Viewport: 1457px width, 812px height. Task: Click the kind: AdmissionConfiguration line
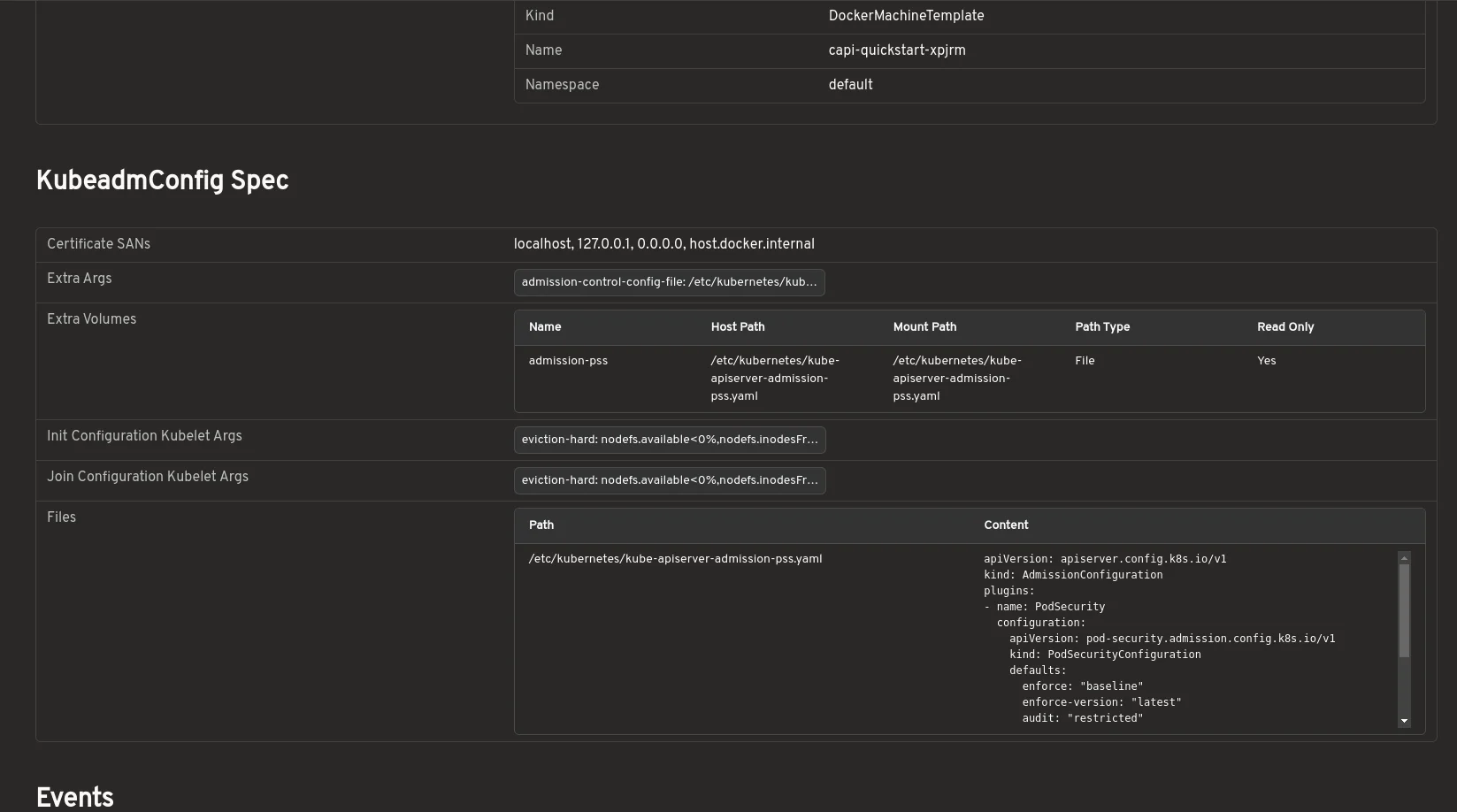click(x=1073, y=575)
